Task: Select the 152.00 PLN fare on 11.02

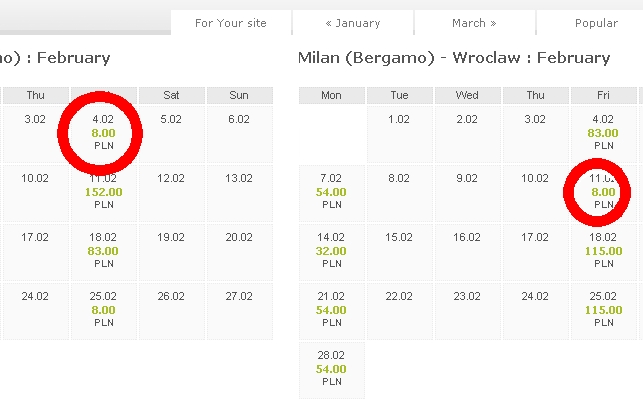Action: pos(103,192)
